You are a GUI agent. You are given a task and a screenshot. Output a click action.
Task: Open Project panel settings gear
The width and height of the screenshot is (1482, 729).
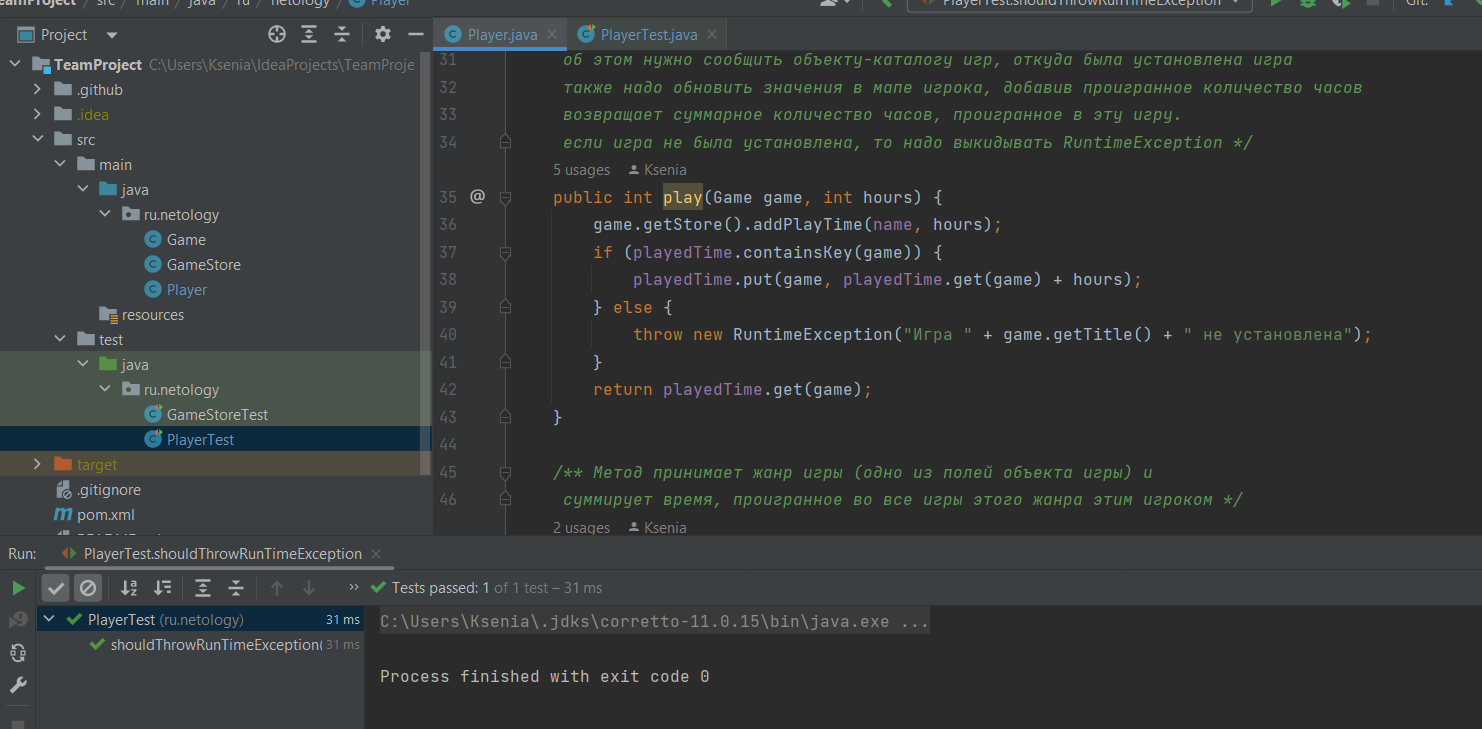point(383,33)
